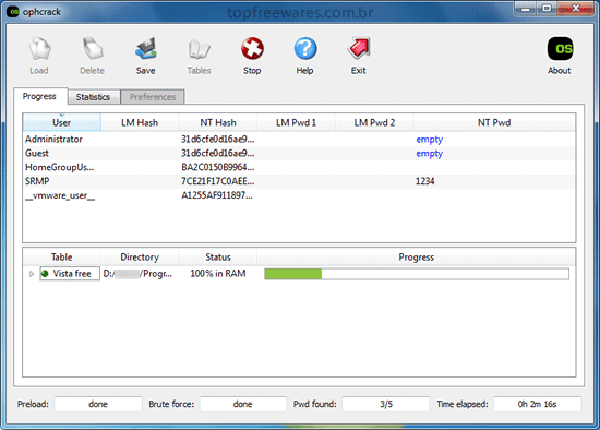Select the HomeGroupUs... user row
Screen dimensions: 600x430
[x=299, y=168]
